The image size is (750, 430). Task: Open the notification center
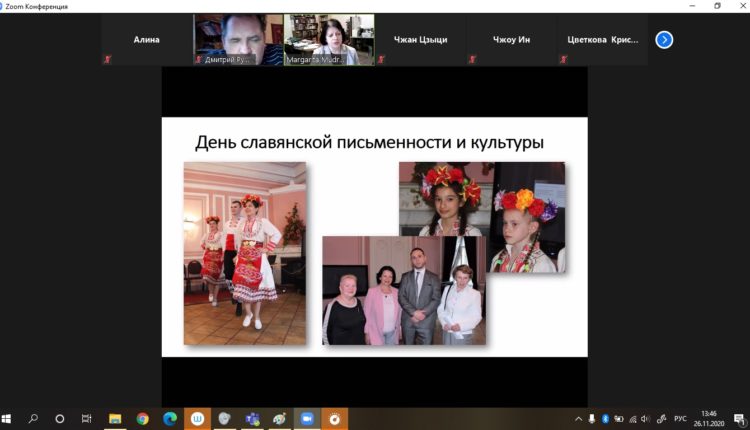739,419
